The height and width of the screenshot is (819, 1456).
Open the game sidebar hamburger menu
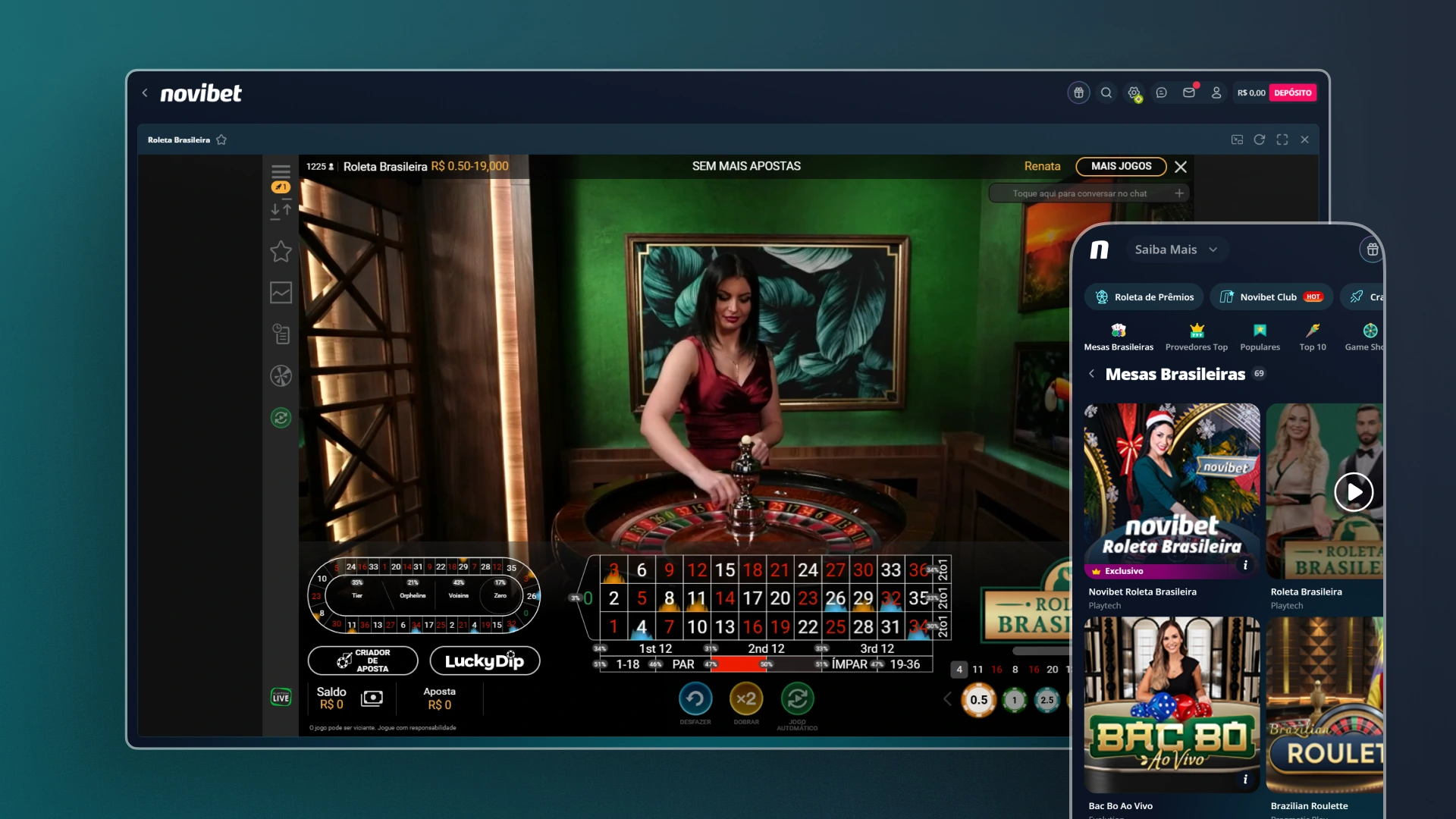tap(281, 172)
